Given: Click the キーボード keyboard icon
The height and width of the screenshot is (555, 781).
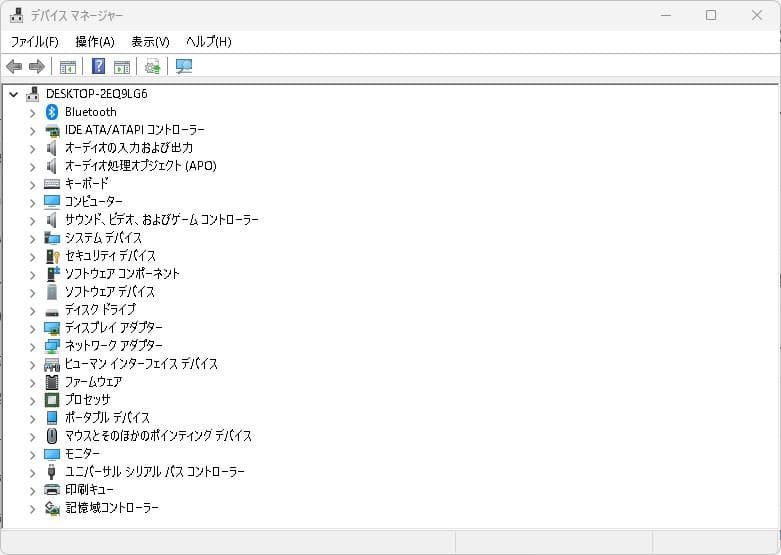Looking at the screenshot, I should pyautogui.click(x=53, y=184).
